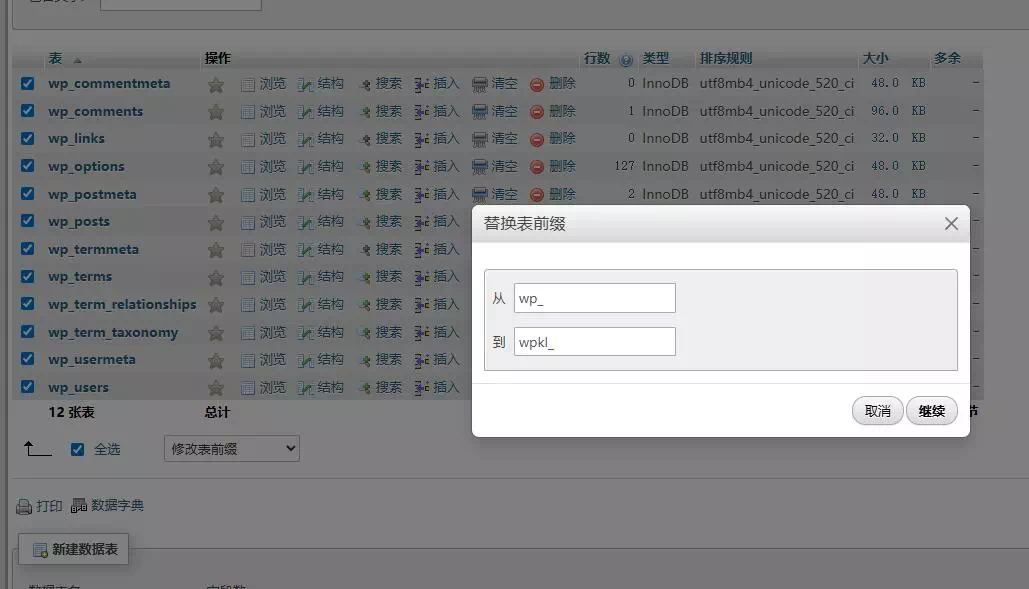
Task: Open the Modify table prefix dropdown
Action: [x=232, y=449]
